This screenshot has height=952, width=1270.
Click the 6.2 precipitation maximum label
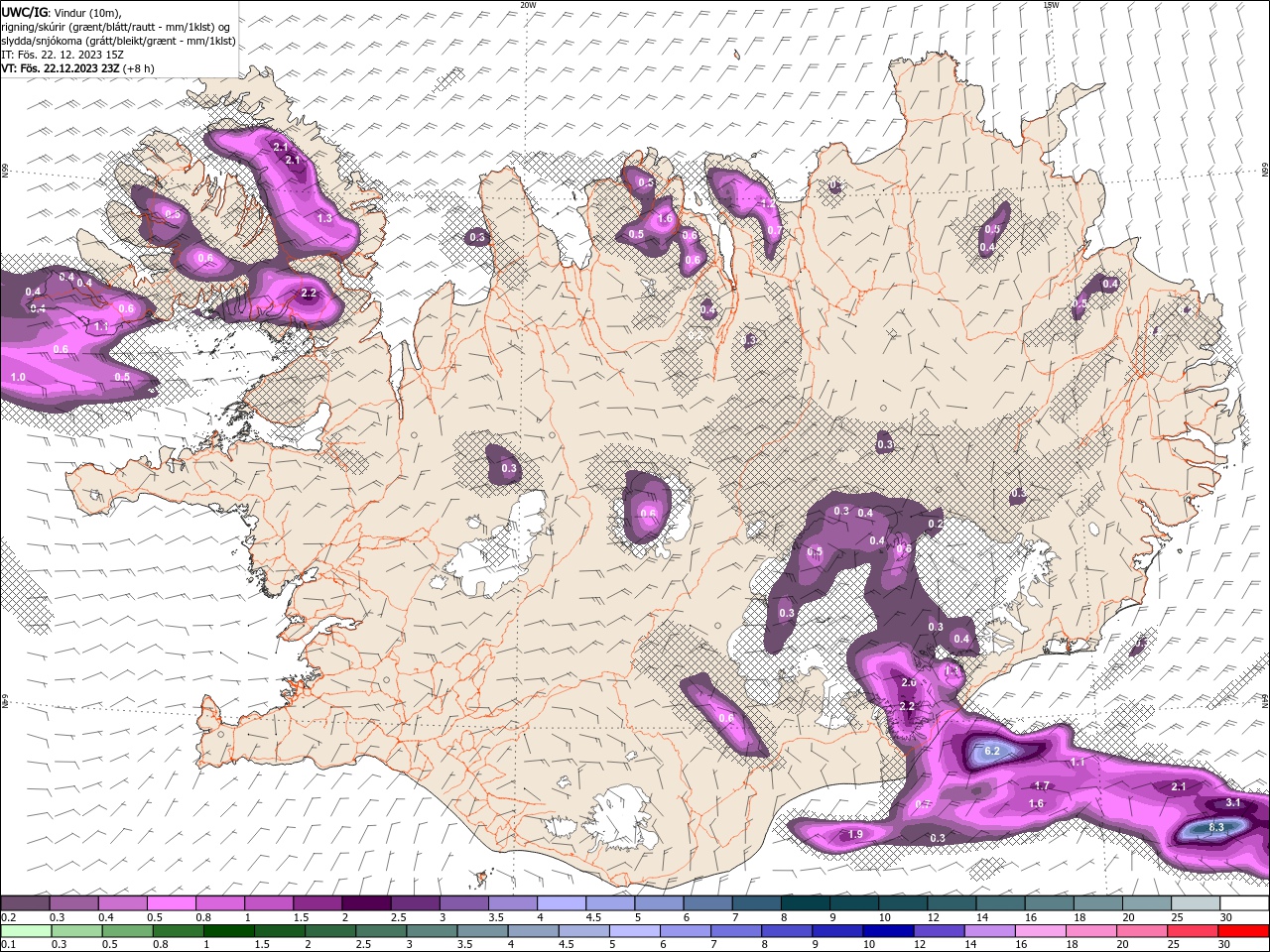(x=991, y=751)
